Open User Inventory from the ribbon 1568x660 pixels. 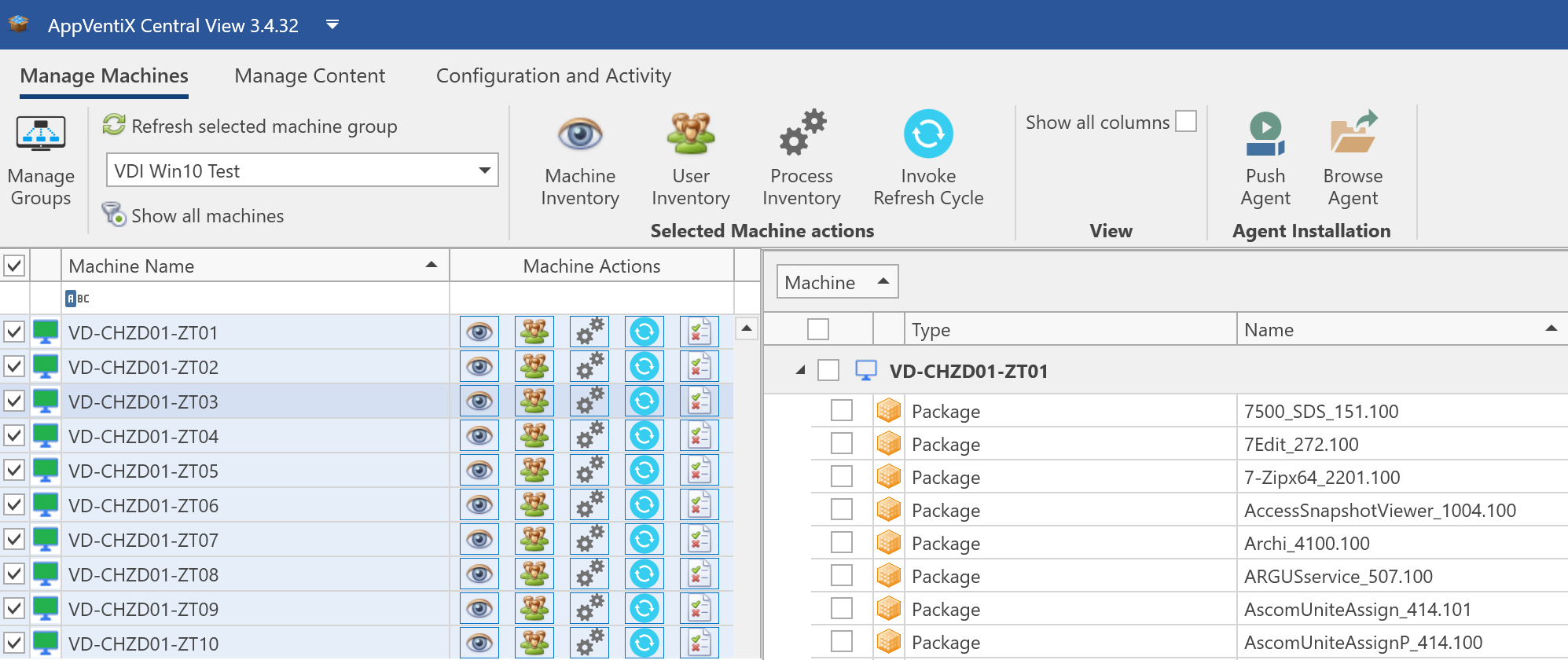click(690, 134)
